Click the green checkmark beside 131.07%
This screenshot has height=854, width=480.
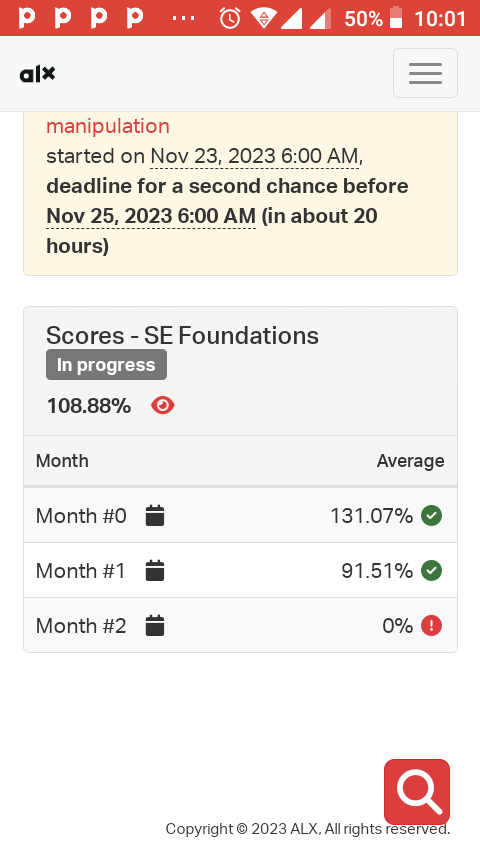tap(431, 515)
